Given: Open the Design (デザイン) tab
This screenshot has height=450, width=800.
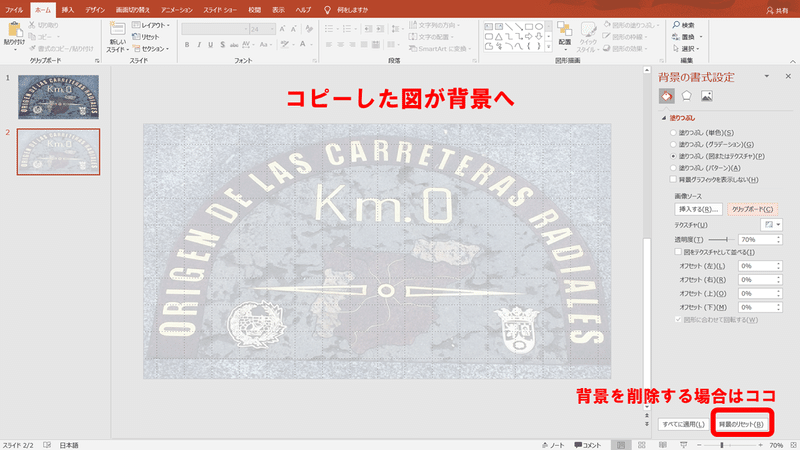Looking at the screenshot, I should [95, 10].
